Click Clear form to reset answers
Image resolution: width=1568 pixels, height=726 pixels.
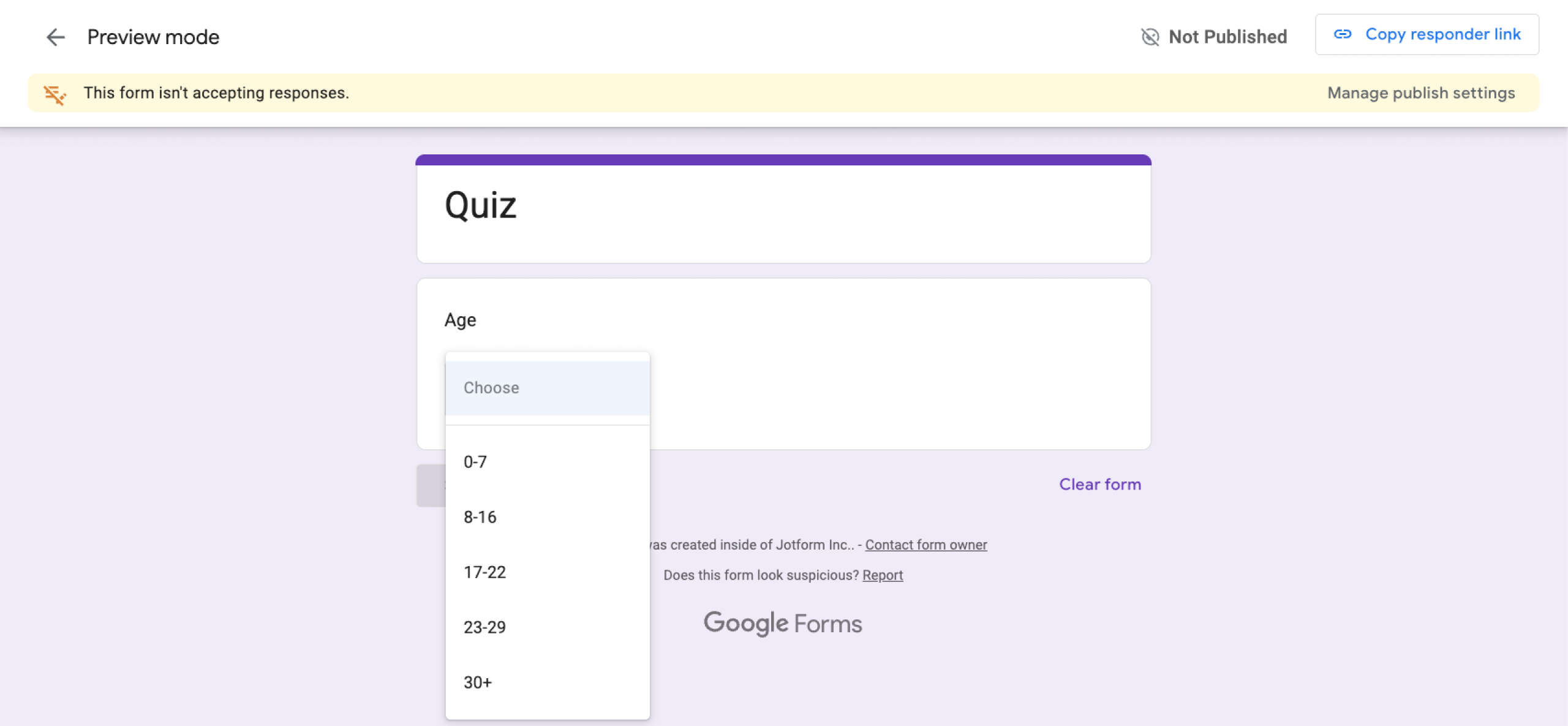click(1099, 484)
